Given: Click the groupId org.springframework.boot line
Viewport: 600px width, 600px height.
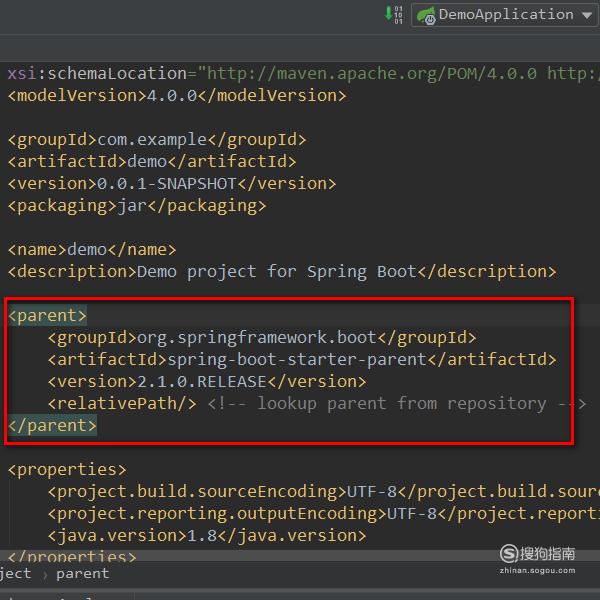Looking at the screenshot, I should [262, 338].
